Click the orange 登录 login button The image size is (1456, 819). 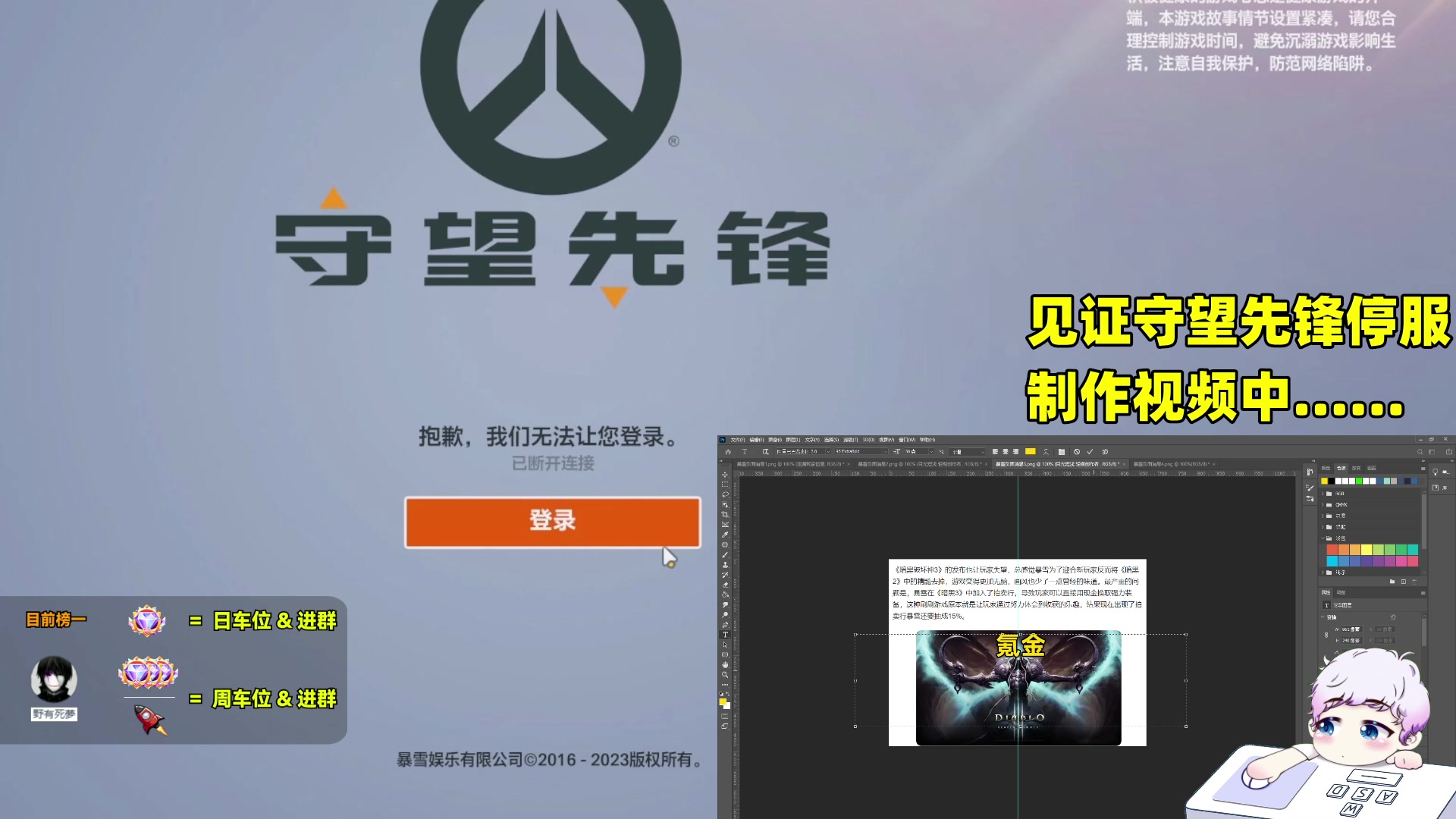552,522
